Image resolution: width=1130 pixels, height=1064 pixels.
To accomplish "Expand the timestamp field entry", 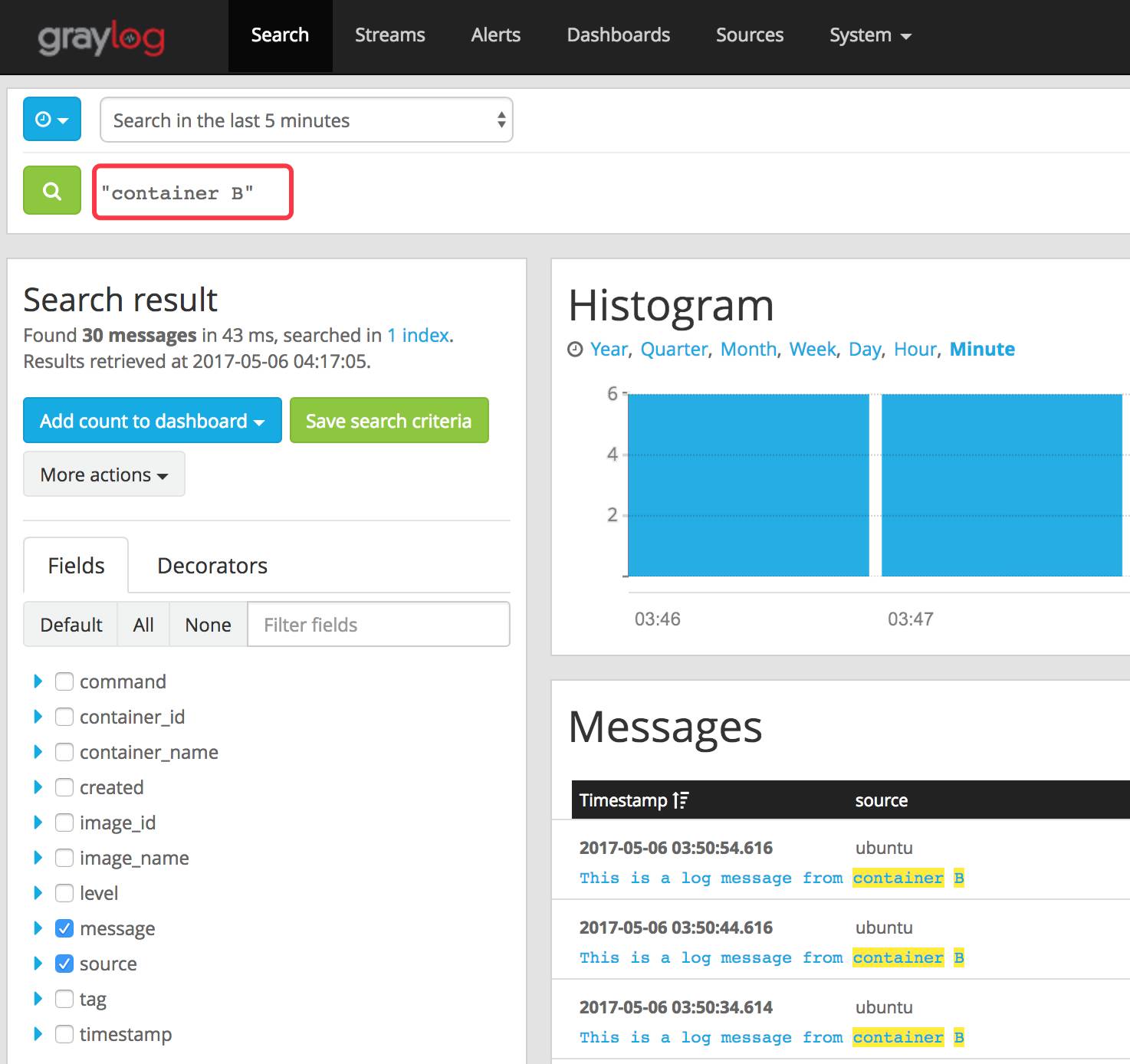I will tap(38, 1034).
